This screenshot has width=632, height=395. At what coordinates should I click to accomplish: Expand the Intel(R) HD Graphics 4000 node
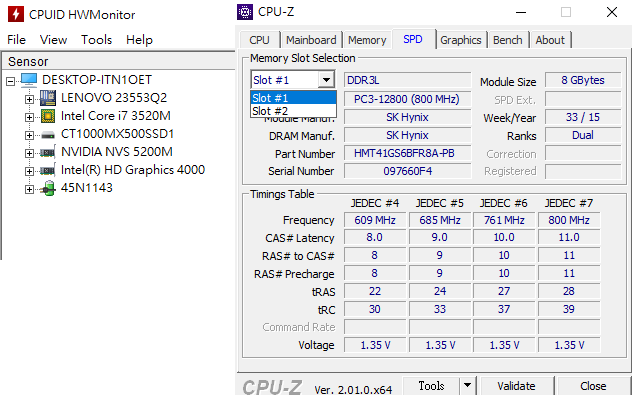pyautogui.click(x=29, y=171)
